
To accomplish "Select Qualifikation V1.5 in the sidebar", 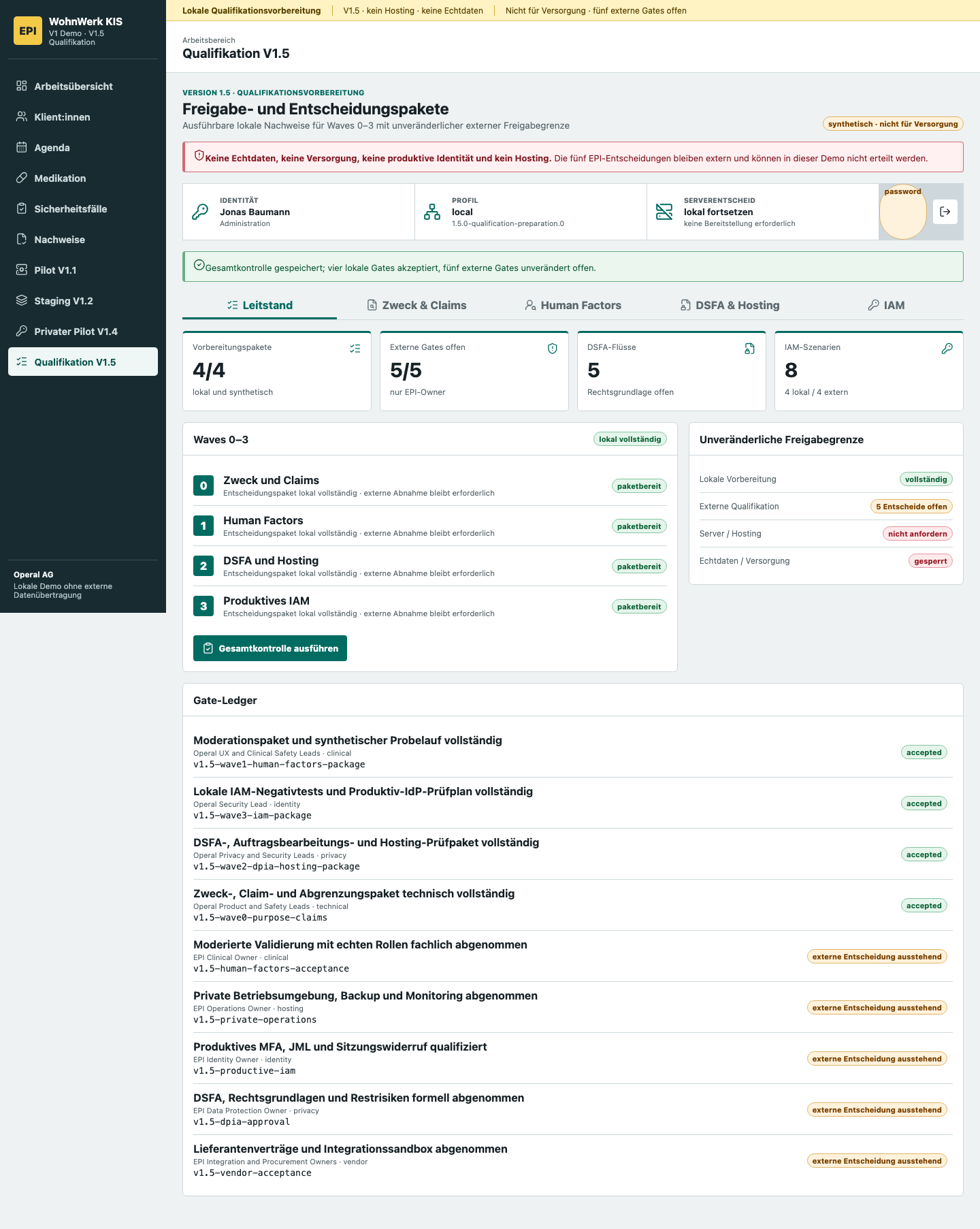I will (x=83, y=362).
